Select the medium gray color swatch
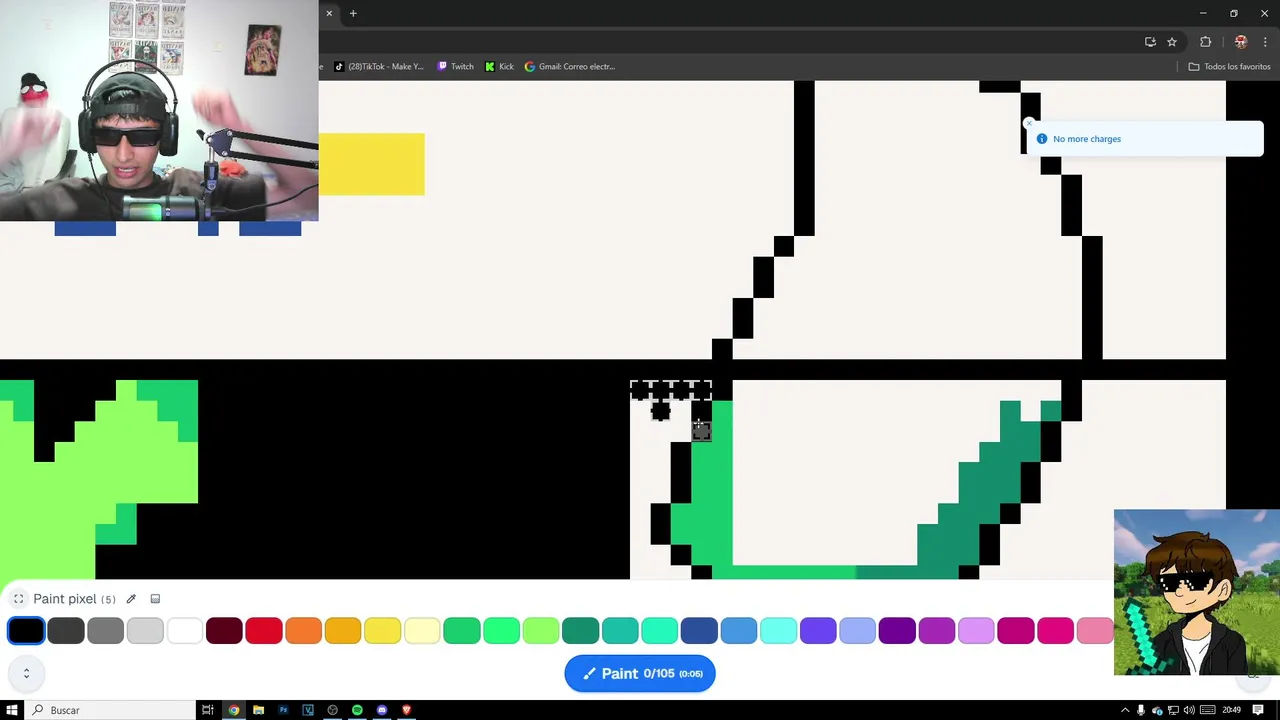Screen dimensions: 1280x720 coord(105,630)
